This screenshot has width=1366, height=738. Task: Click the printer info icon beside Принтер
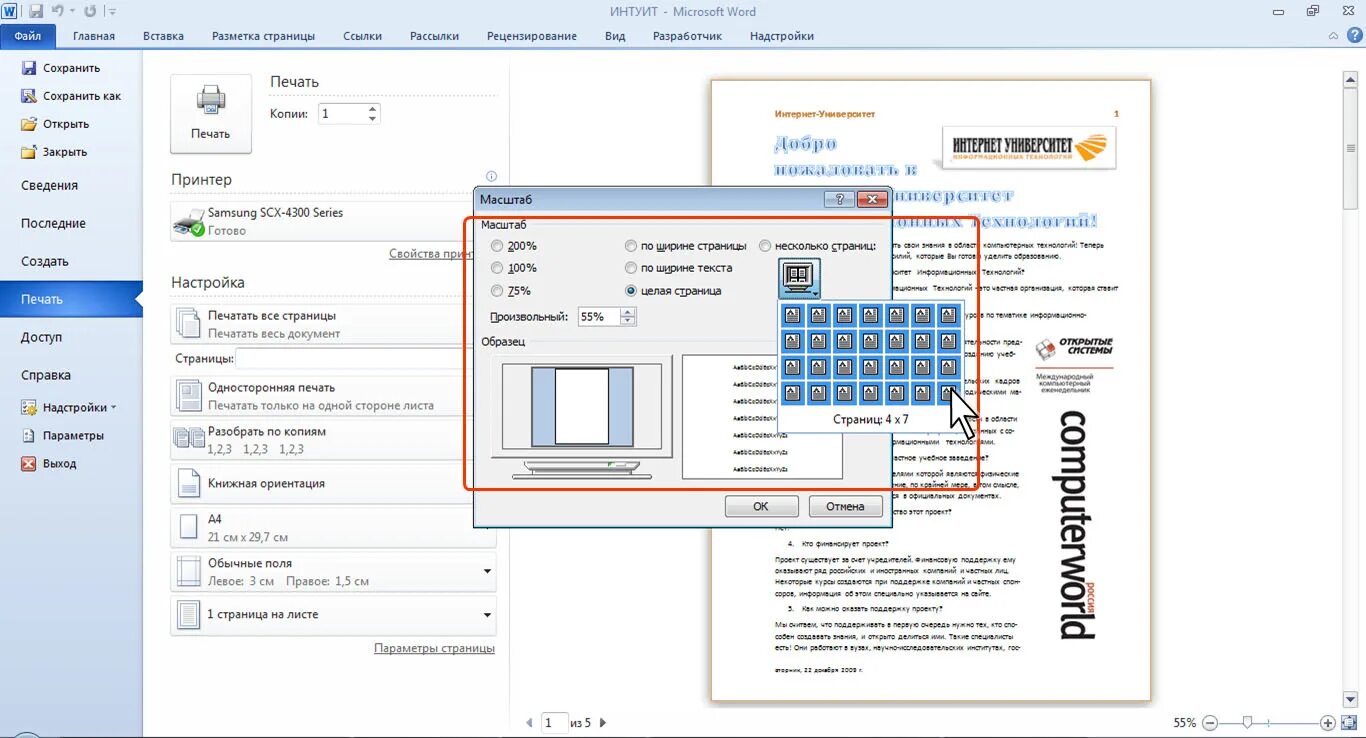point(490,176)
